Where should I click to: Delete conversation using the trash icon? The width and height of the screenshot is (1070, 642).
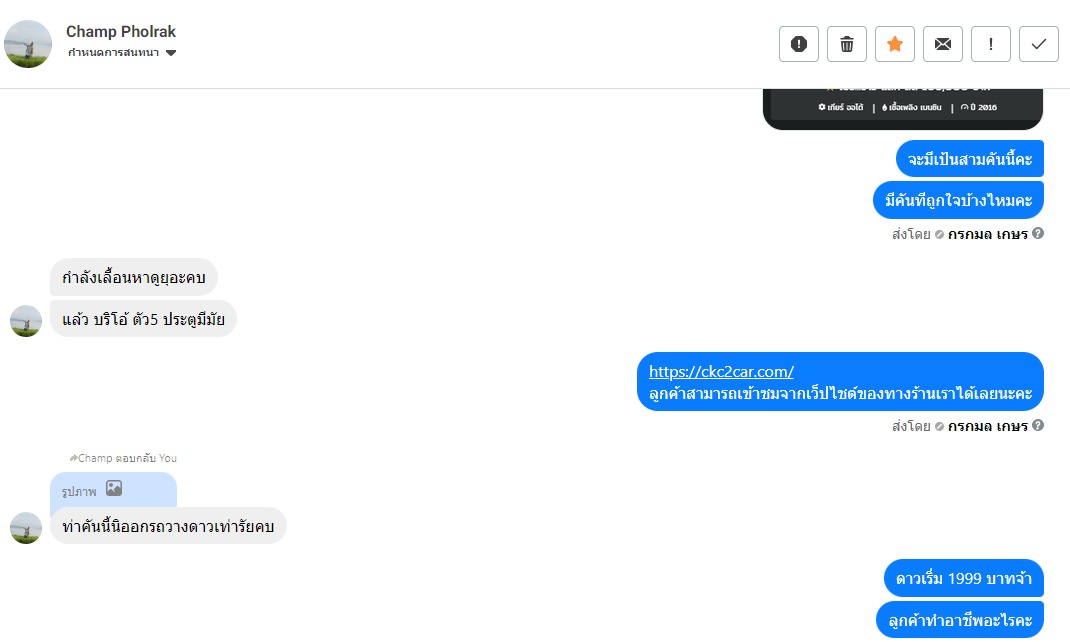pos(847,44)
